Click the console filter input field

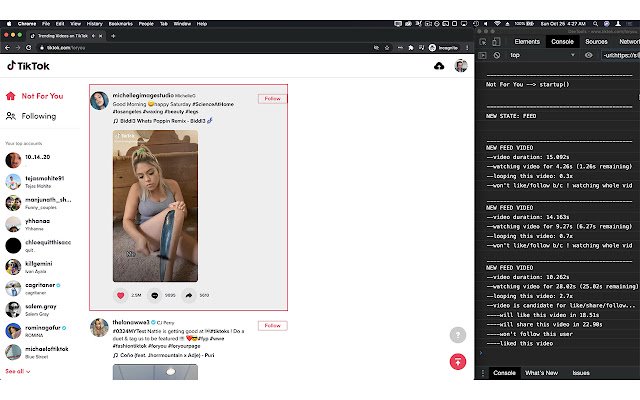click(x=621, y=55)
